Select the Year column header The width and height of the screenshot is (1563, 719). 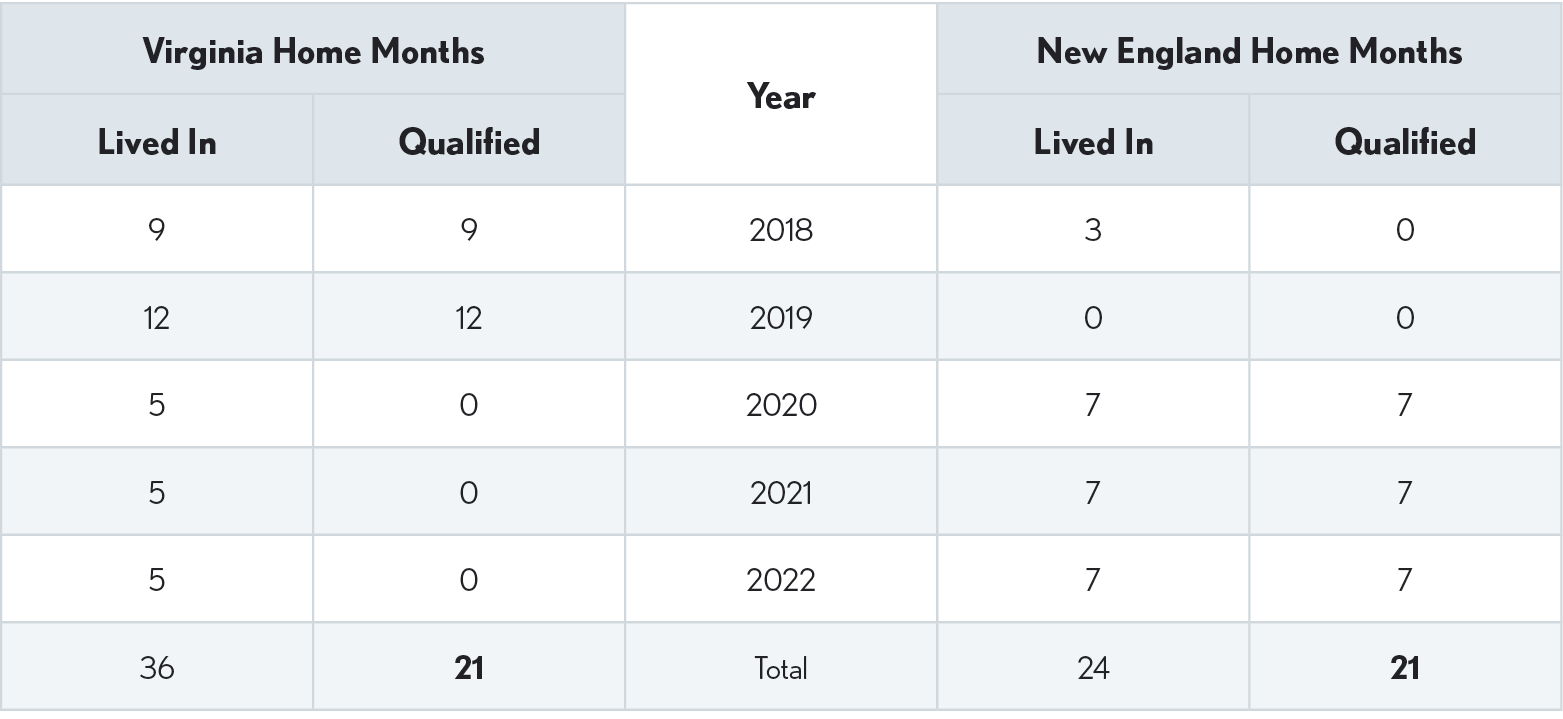coord(781,97)
